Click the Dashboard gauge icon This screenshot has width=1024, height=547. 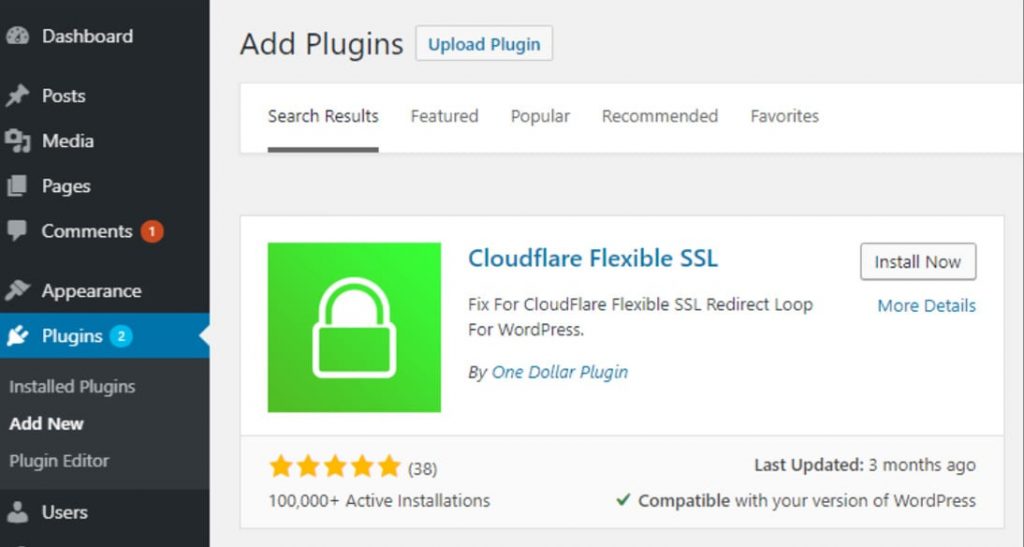coord(17,36)
